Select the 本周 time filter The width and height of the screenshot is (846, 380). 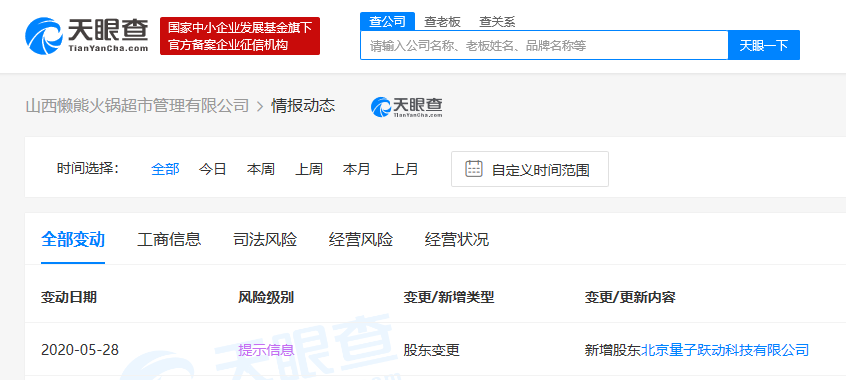[261, 169]
